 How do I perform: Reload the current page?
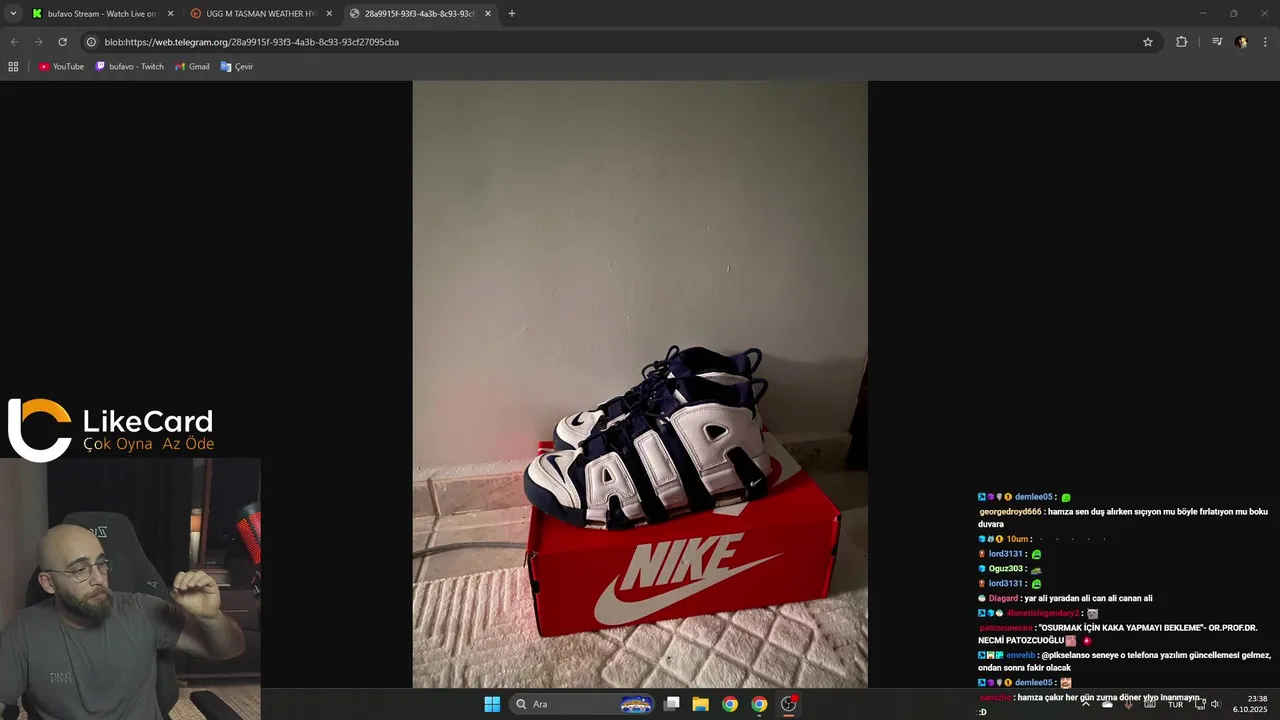tap(62, 42)
